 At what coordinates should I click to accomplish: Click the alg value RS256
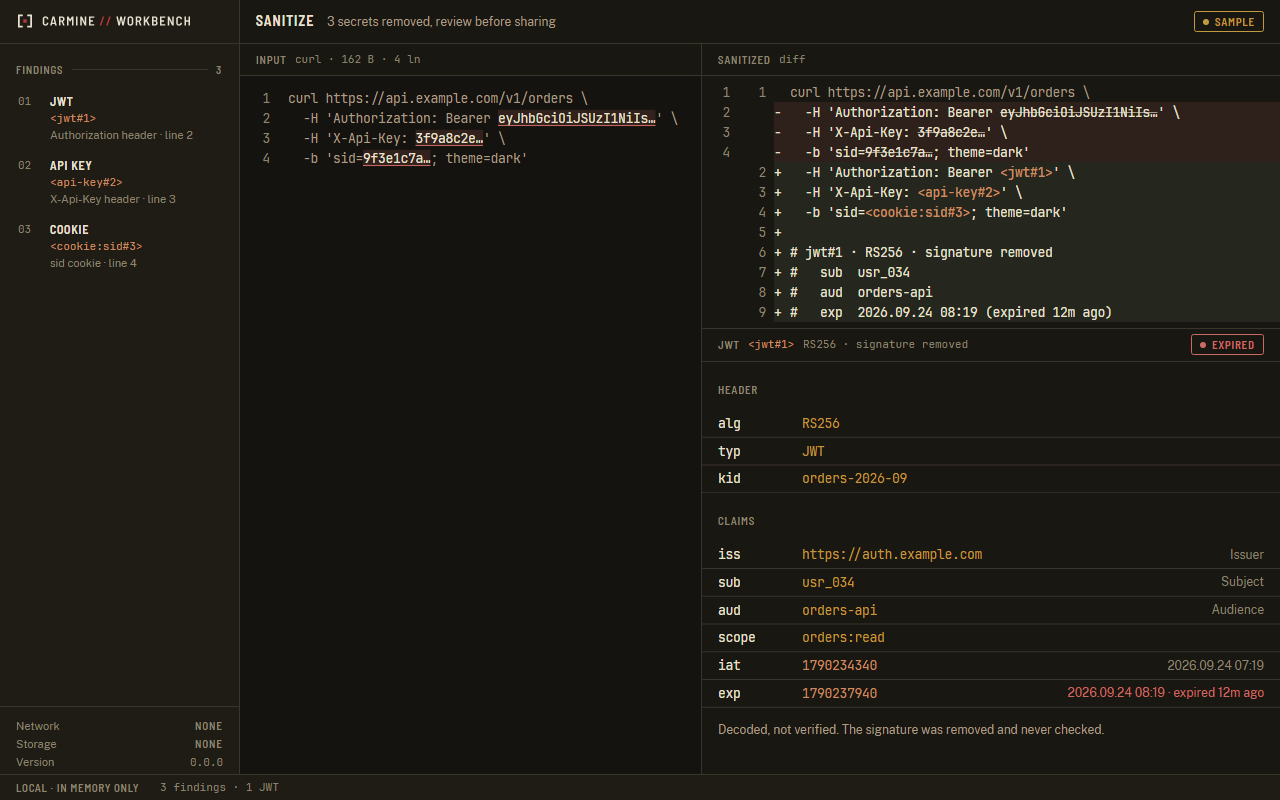coord(821,424)
